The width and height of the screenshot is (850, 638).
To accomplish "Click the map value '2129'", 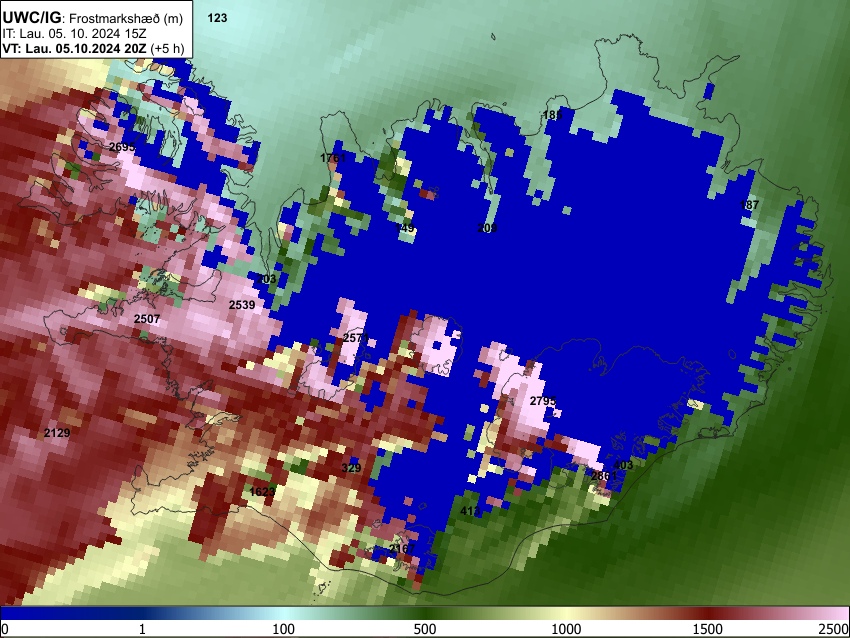I will coord(56,433).
